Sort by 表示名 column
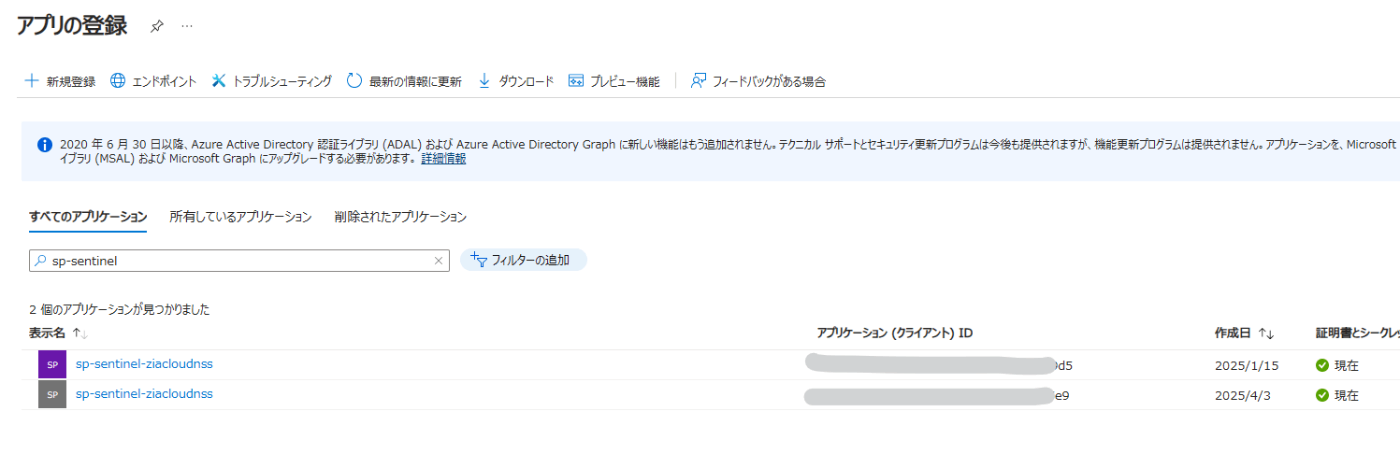 58,333
